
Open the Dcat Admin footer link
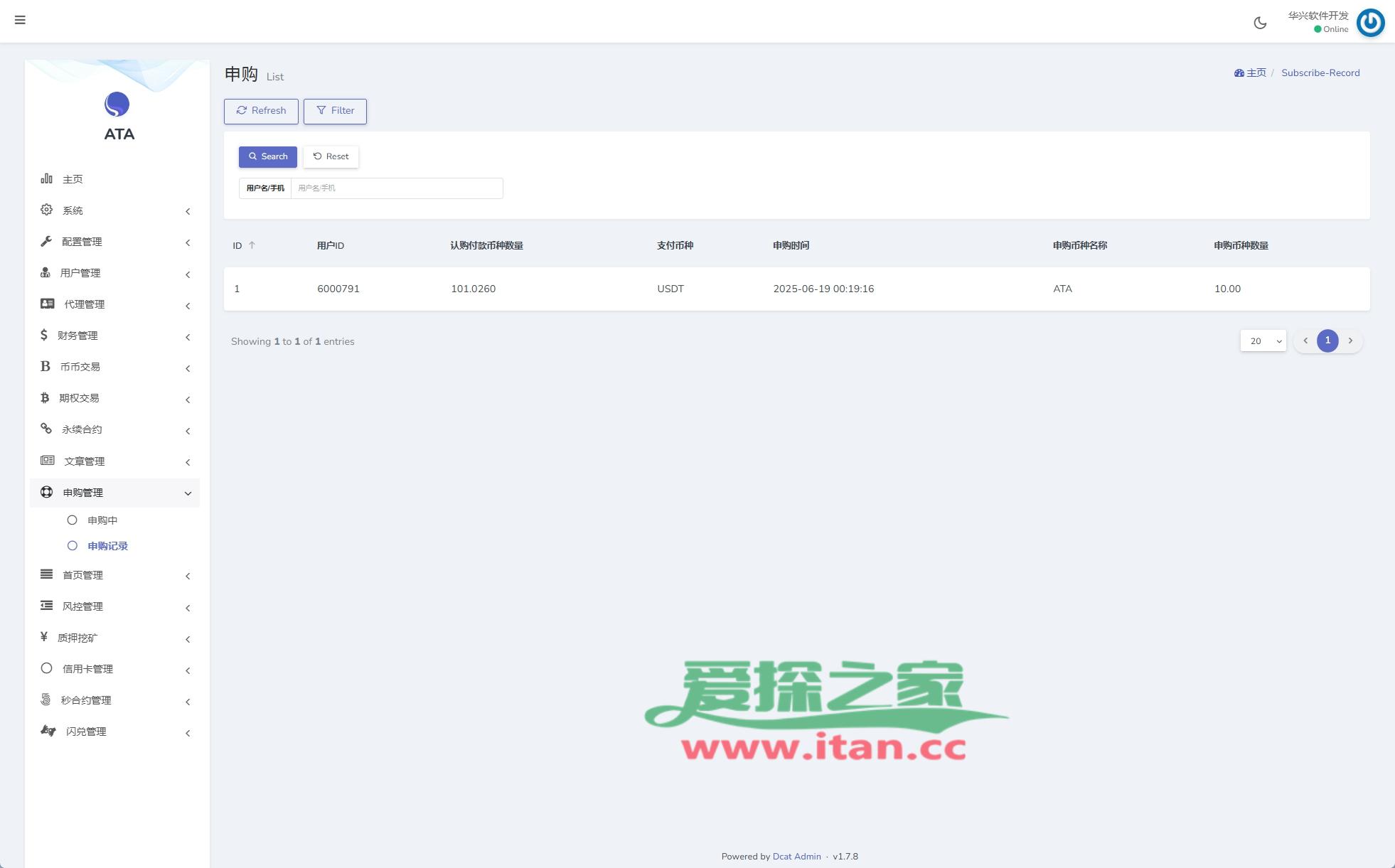point(796,857)
